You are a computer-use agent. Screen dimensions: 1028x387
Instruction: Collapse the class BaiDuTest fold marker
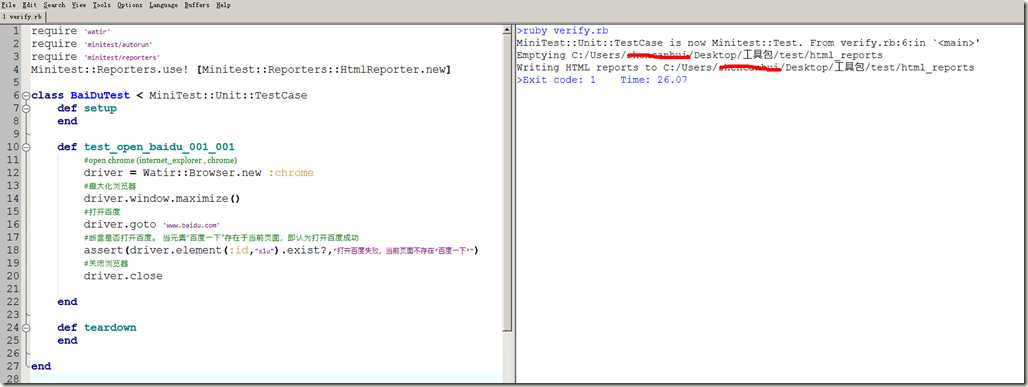[26, 96]
